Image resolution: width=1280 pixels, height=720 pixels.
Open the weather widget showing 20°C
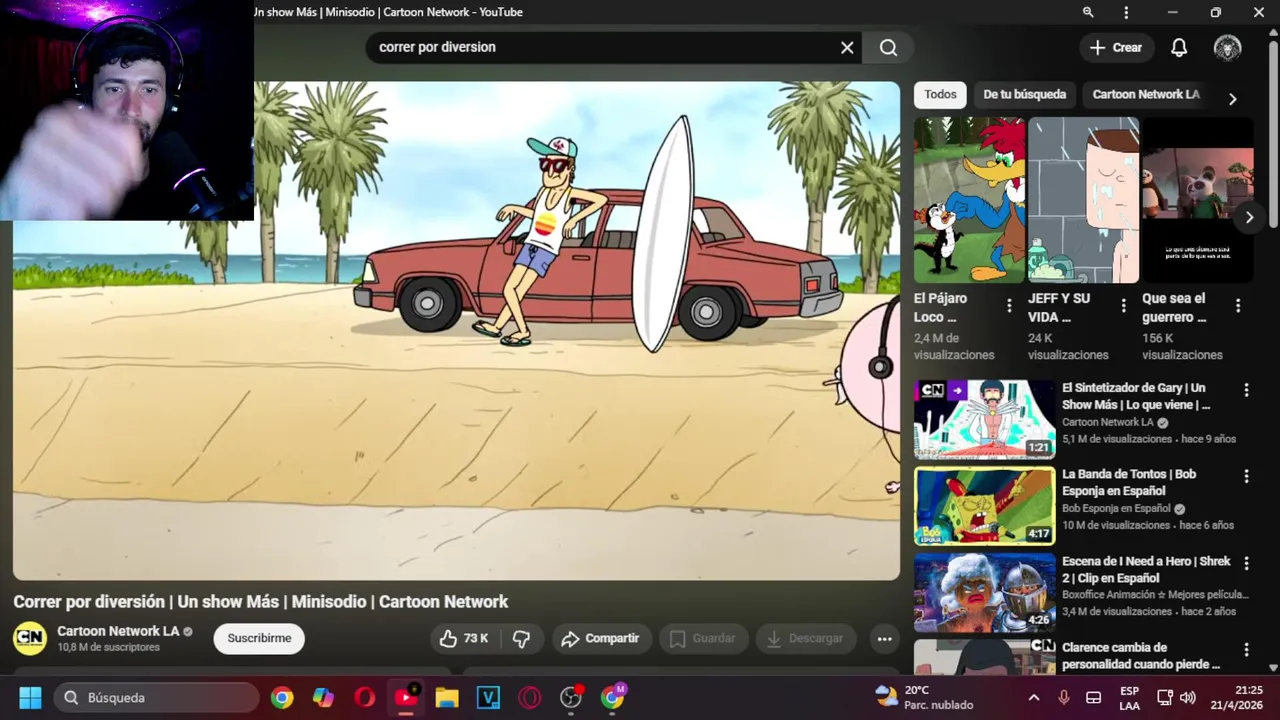(924, 697)
